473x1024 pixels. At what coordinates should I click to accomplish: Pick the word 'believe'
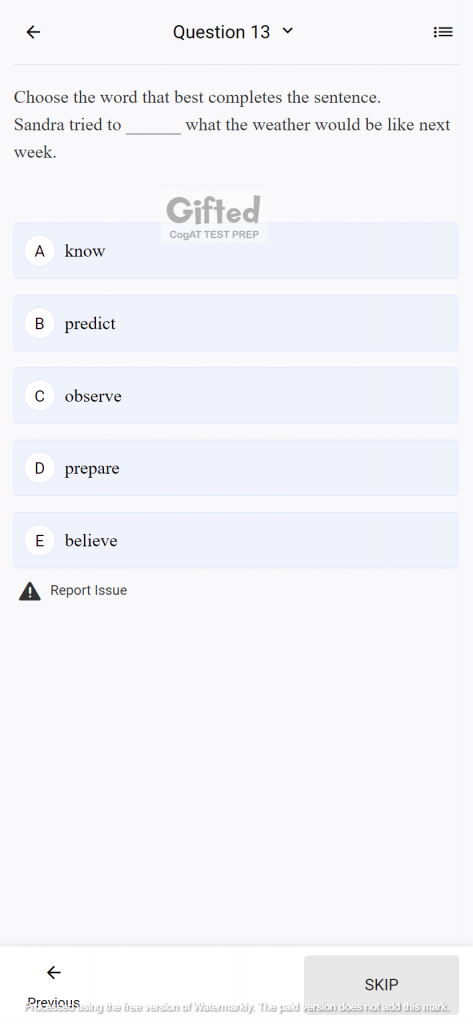click(x=91, y=541)
